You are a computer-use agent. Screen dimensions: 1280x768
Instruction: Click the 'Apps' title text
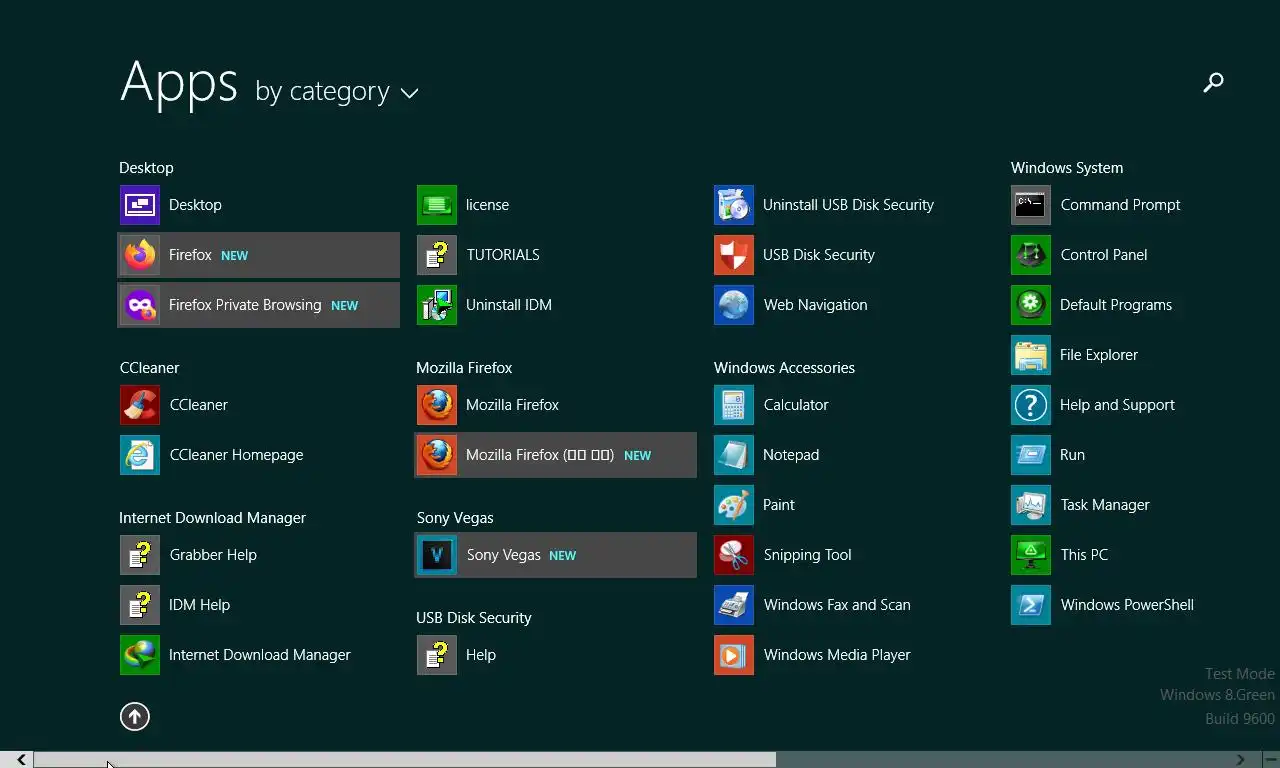[x=179, y=81]
